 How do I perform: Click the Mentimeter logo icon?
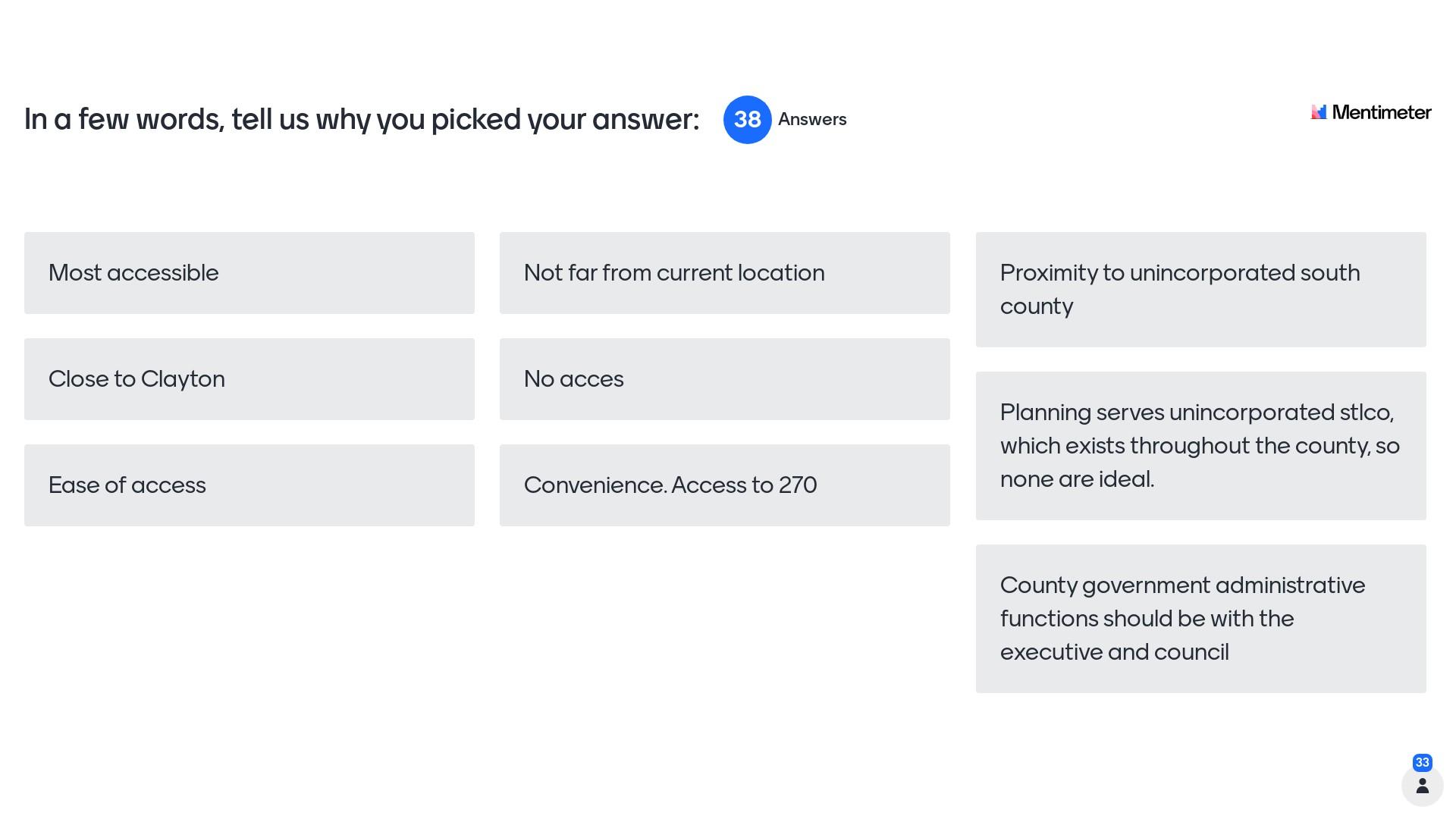(x=1319, y=112)
